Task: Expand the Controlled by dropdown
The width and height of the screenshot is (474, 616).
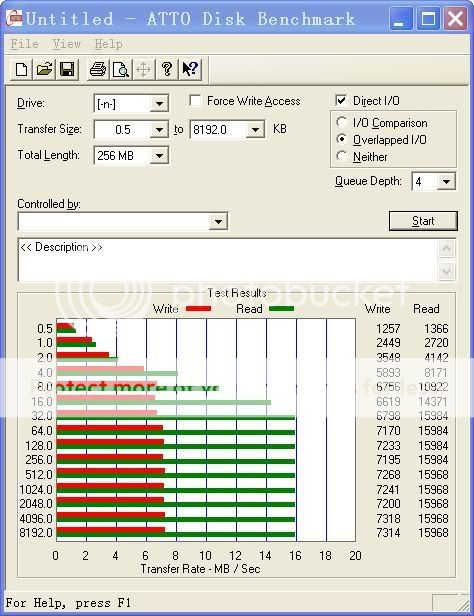Action: (x=218, y=222)
